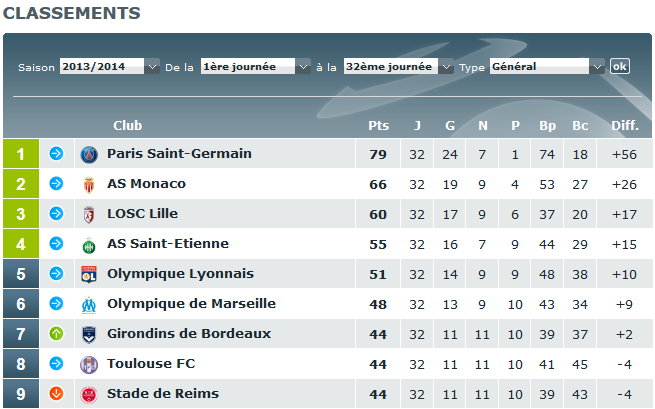Click the AS Monaco club logo
Screen dimensions: 655x409
tap(90, 184)
